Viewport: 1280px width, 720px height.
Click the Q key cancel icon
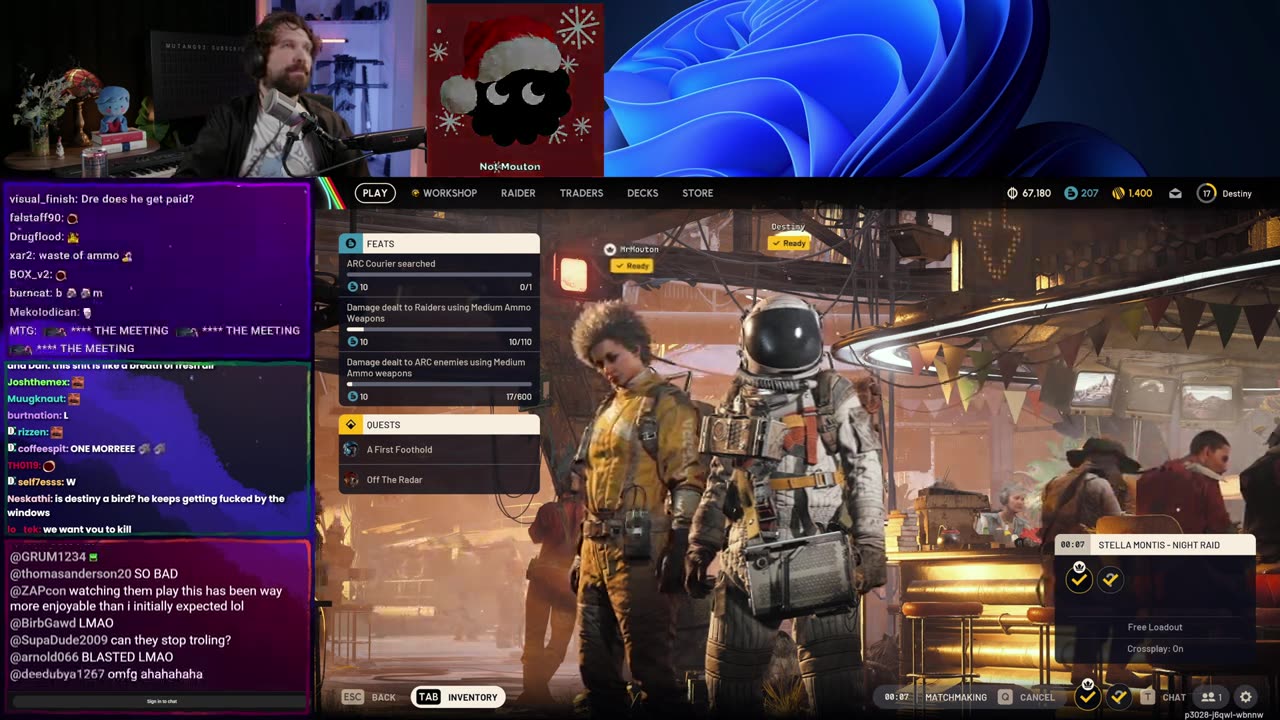click(1005, 697)
